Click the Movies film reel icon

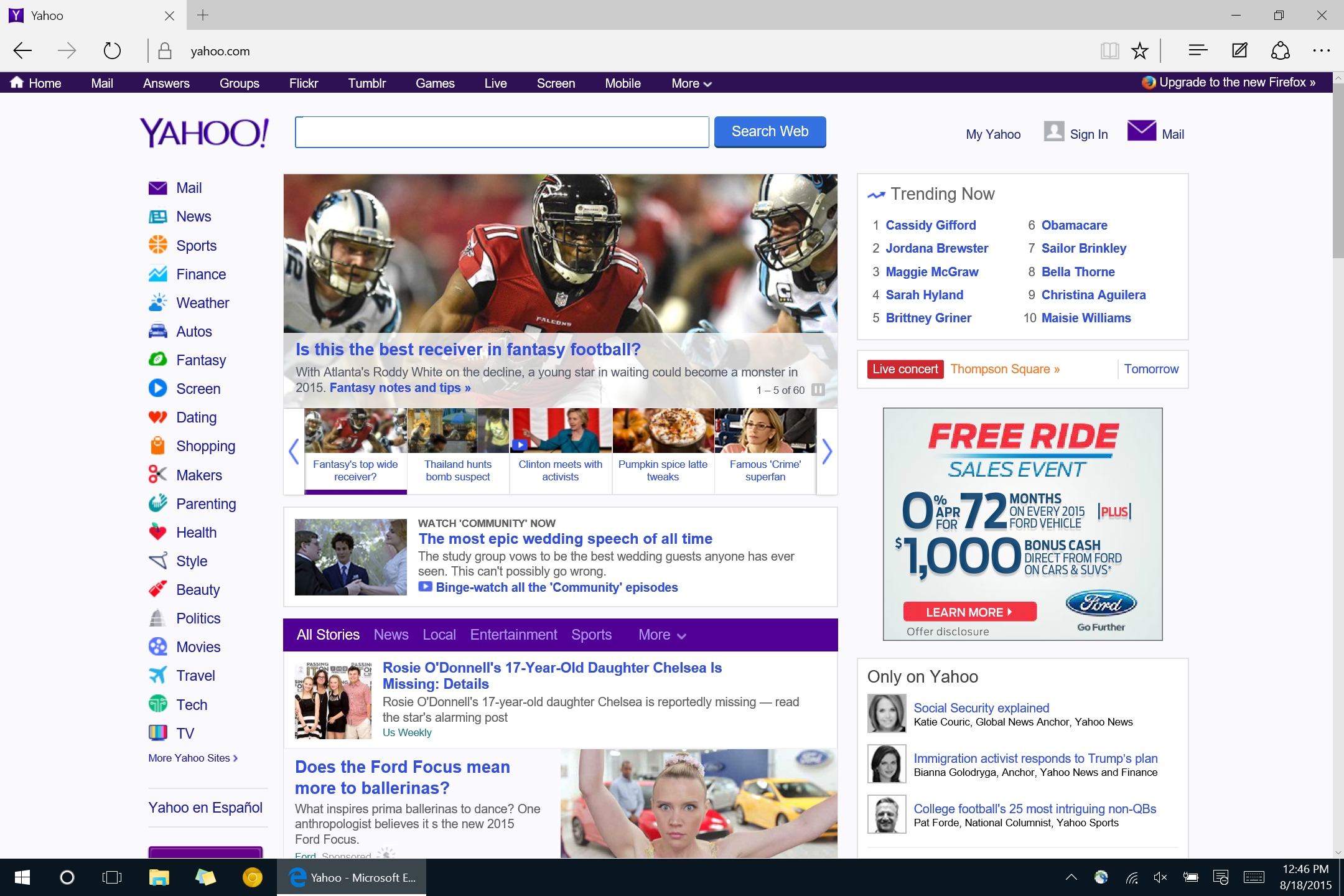pyautogui.click(x=158, y=646)
